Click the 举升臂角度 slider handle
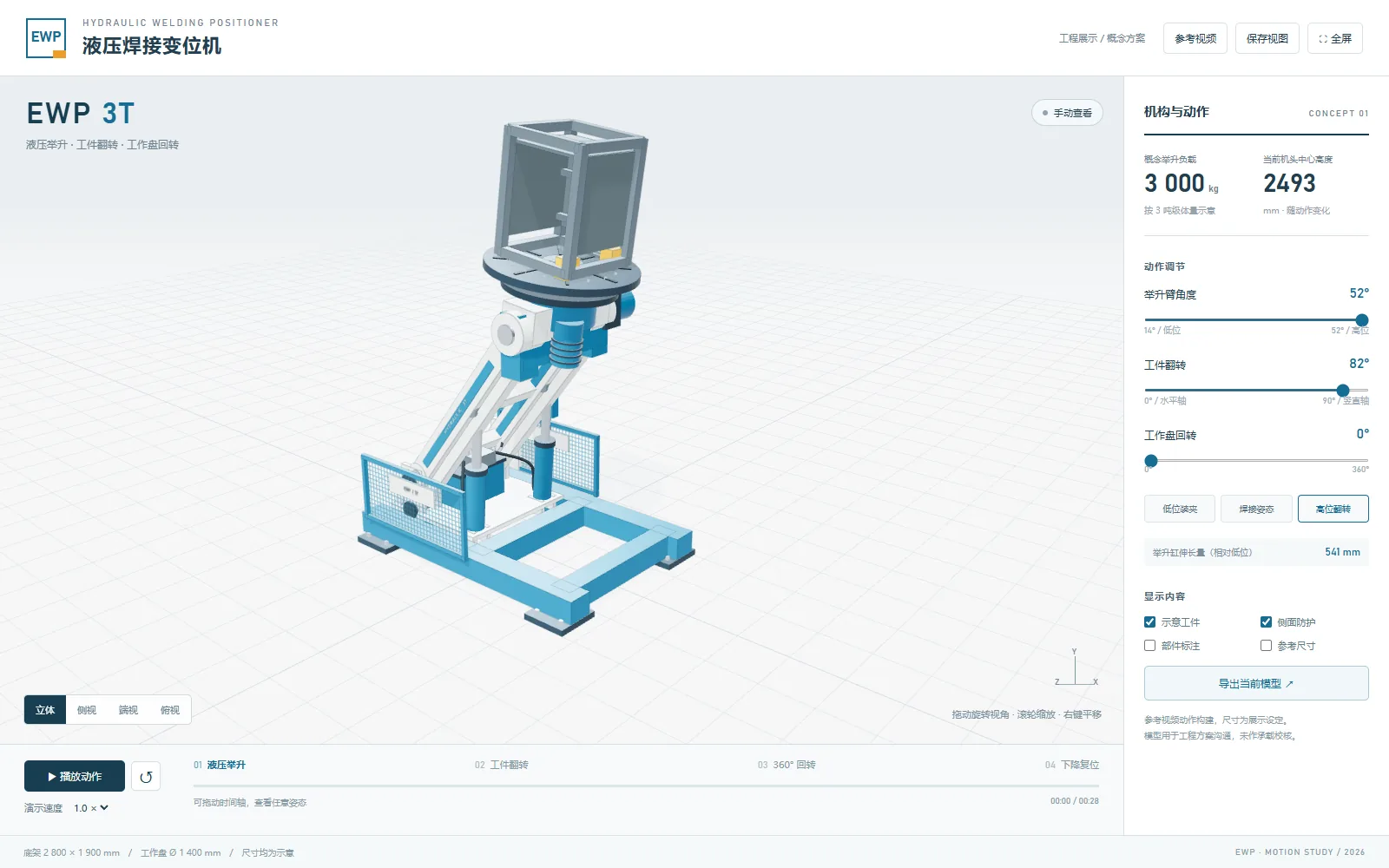Viewport: 1389px width, 868px height. tap(1362, 320)
